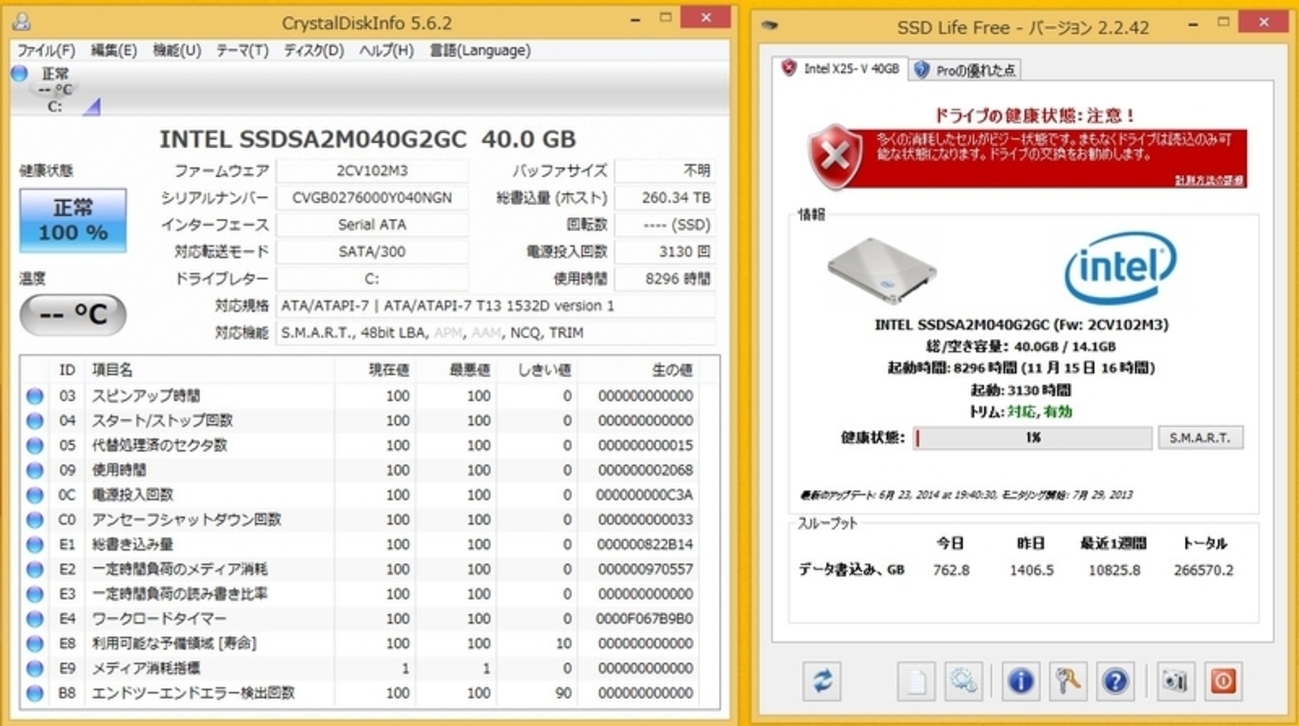The height and width of the screenshot is (726, 1299).
Task: Open the 言語(Language) menu
Action: tap(480, 50)
